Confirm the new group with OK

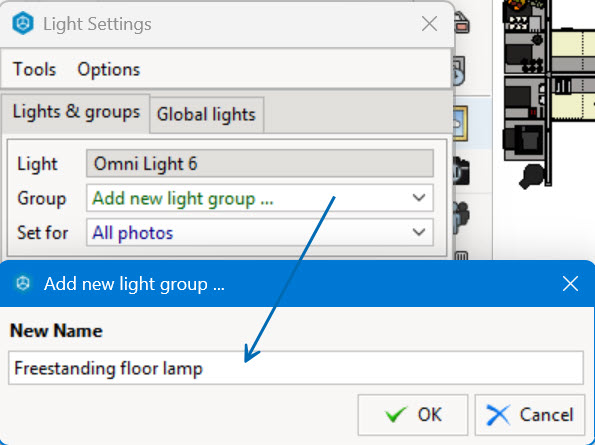[x=412, y=415]
